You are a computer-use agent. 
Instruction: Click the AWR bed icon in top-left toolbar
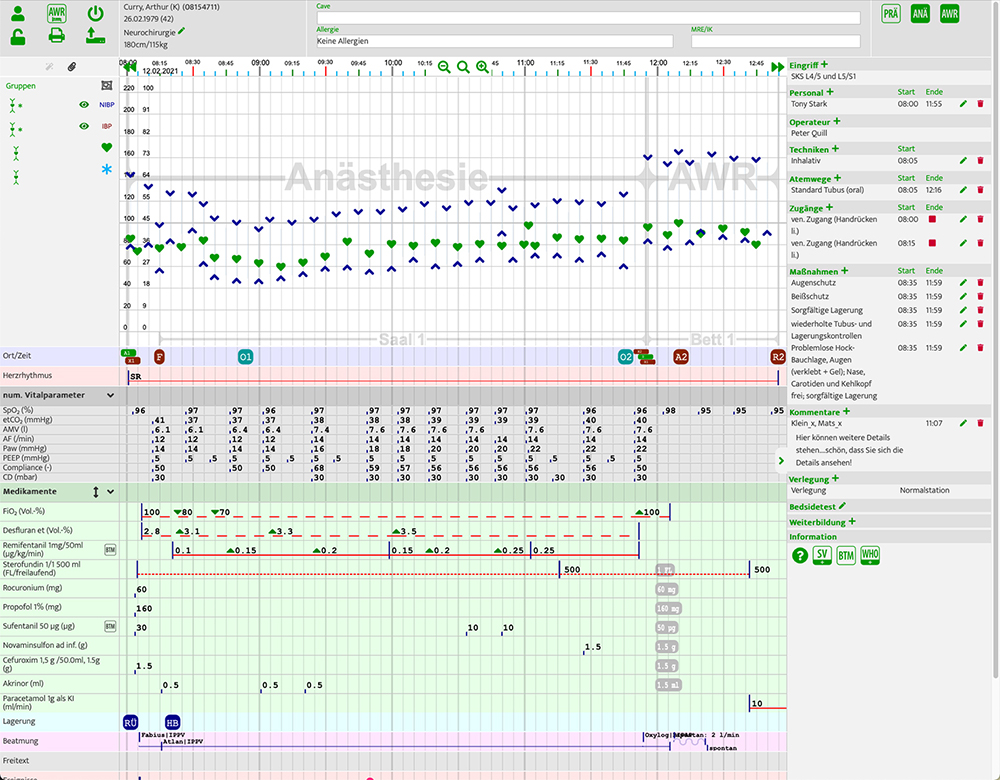57,13
